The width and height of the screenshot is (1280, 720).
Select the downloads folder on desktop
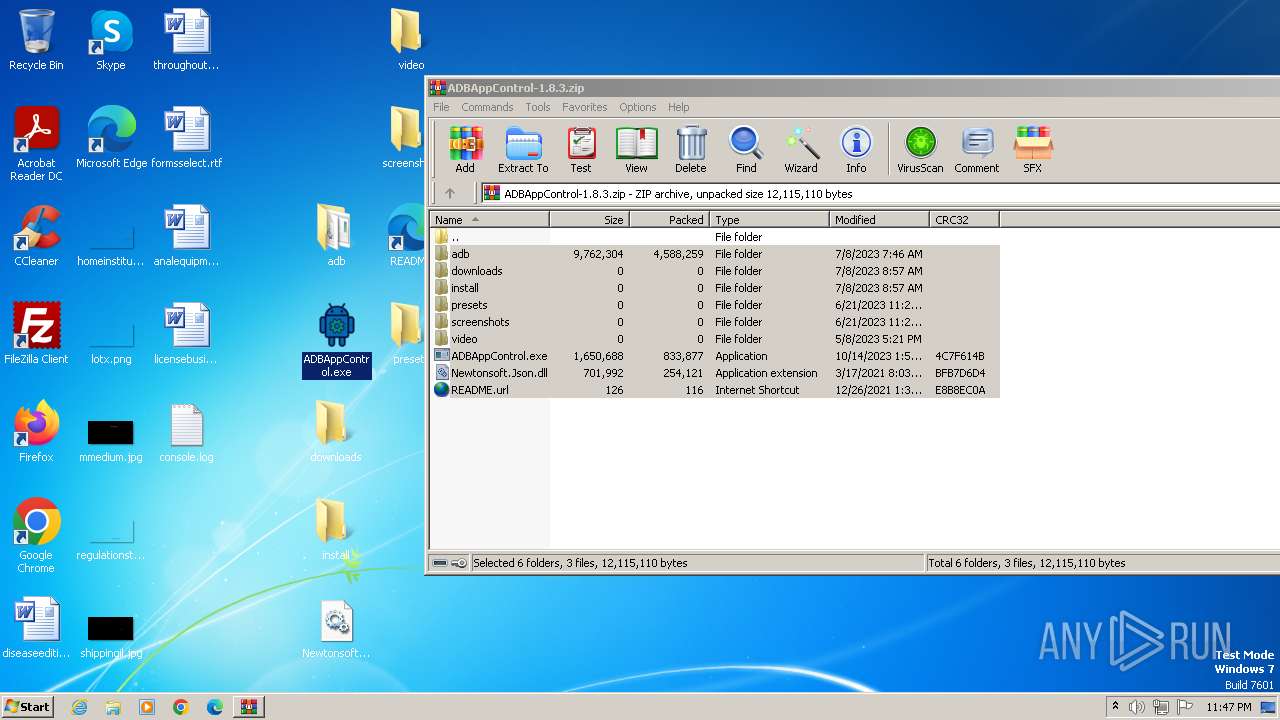(x=335, y=432)
